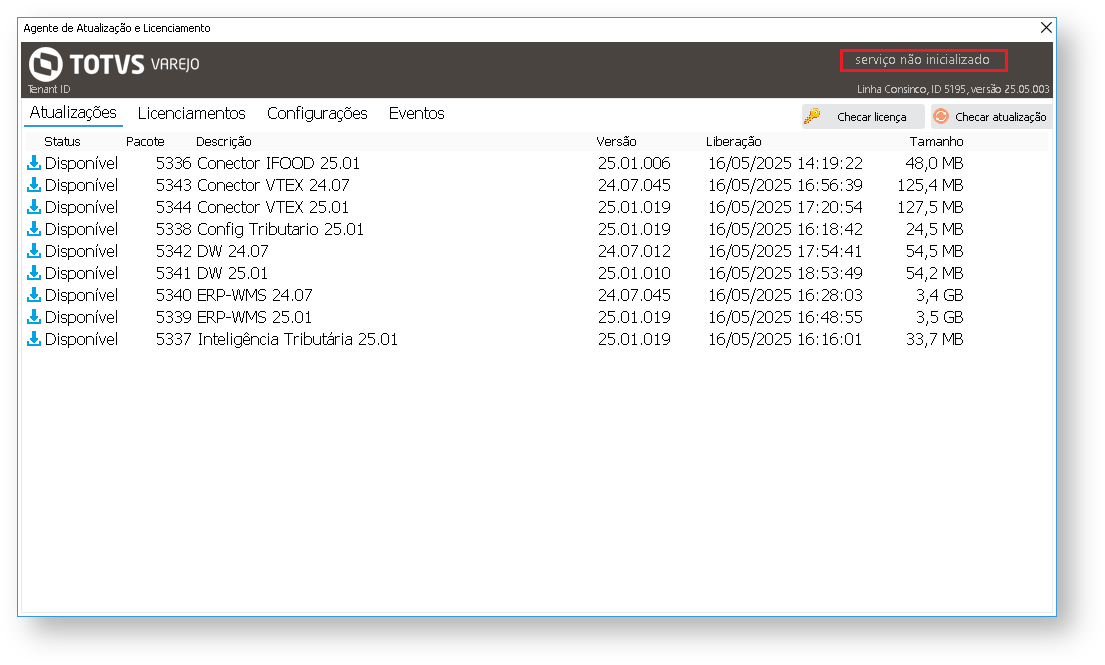Click the Liberação column header
Screen dimensions: 1105x665
734,142
